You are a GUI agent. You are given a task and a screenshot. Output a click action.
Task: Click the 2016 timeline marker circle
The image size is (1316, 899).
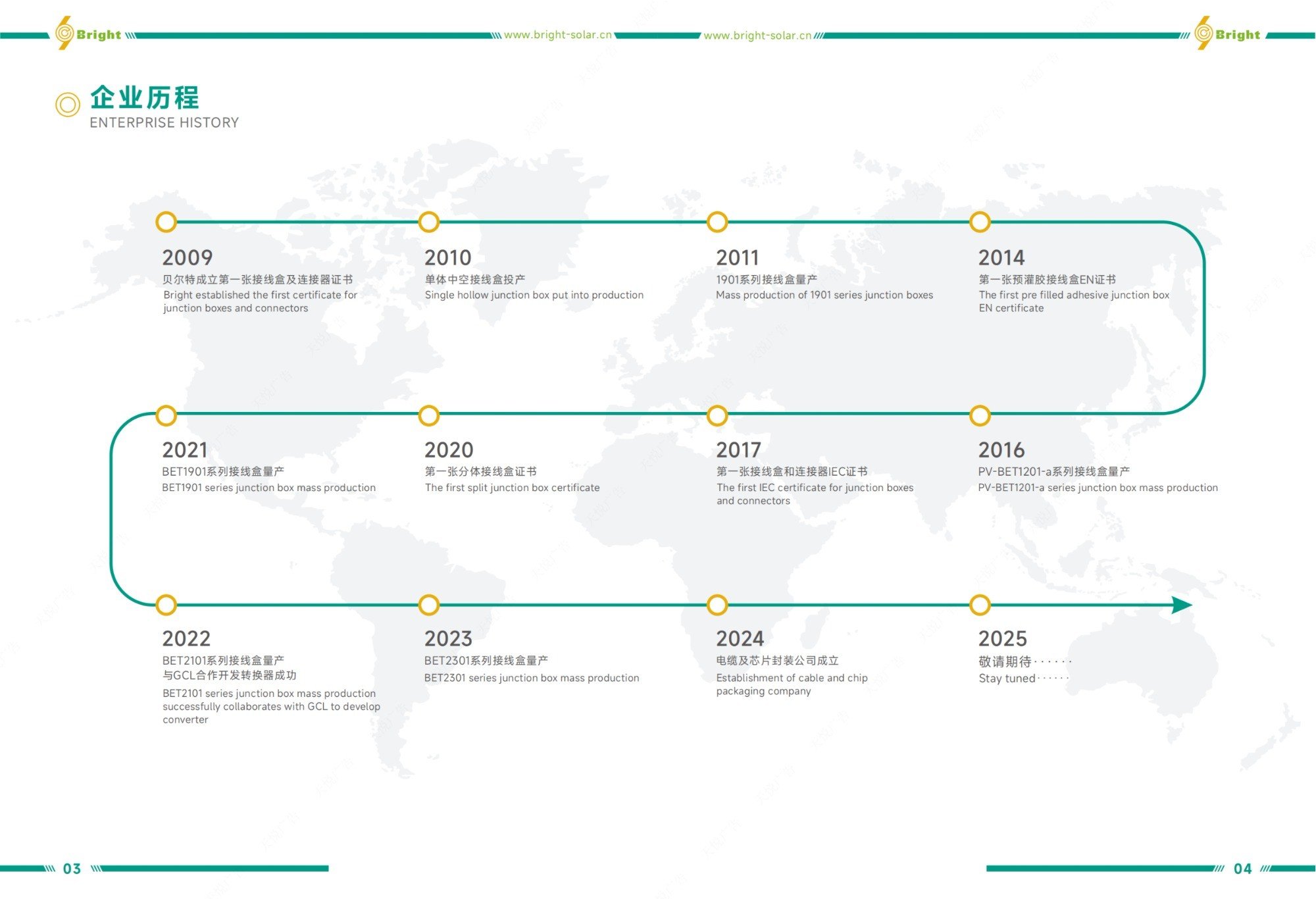(980, 415)
